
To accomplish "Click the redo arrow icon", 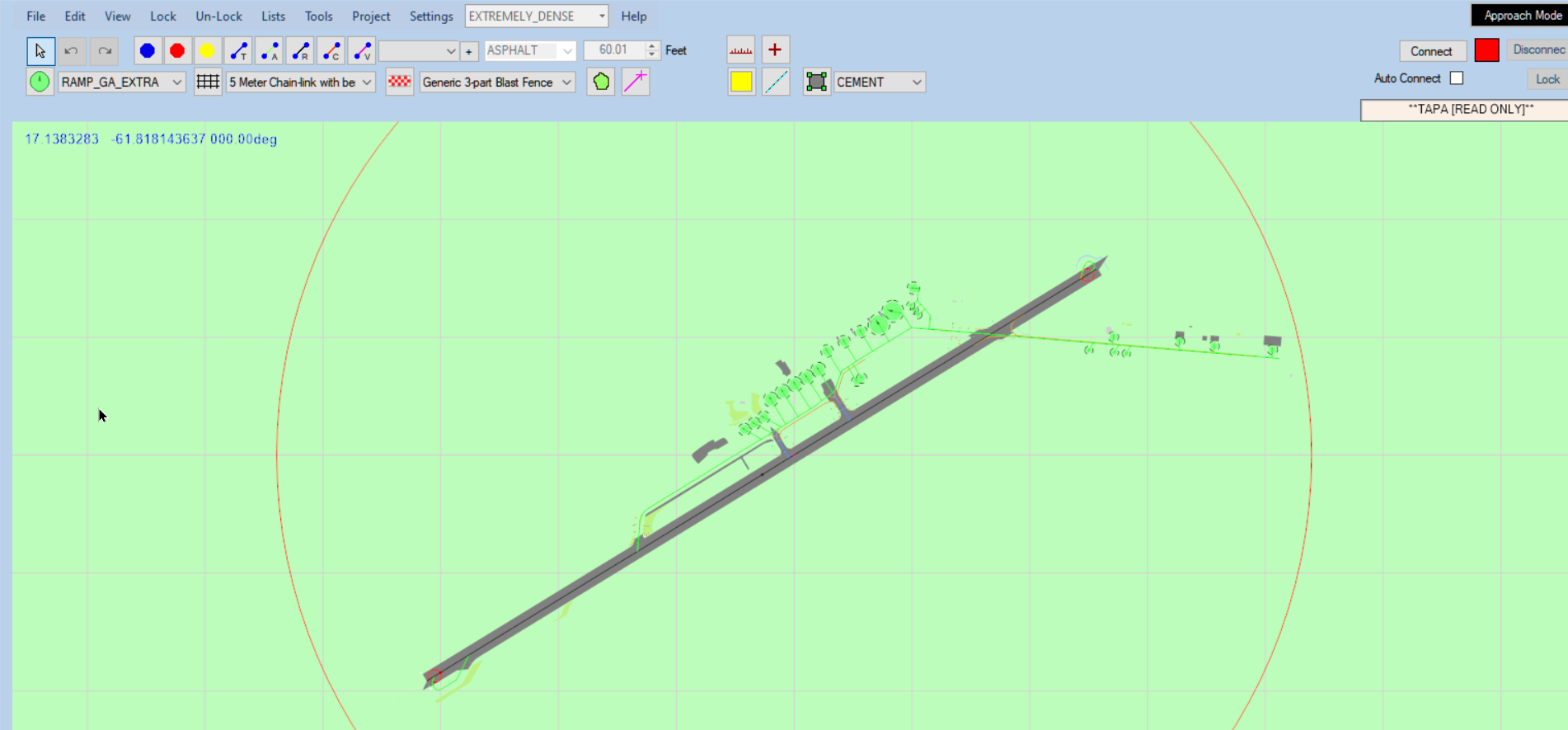I will click(x=105, y=51).
